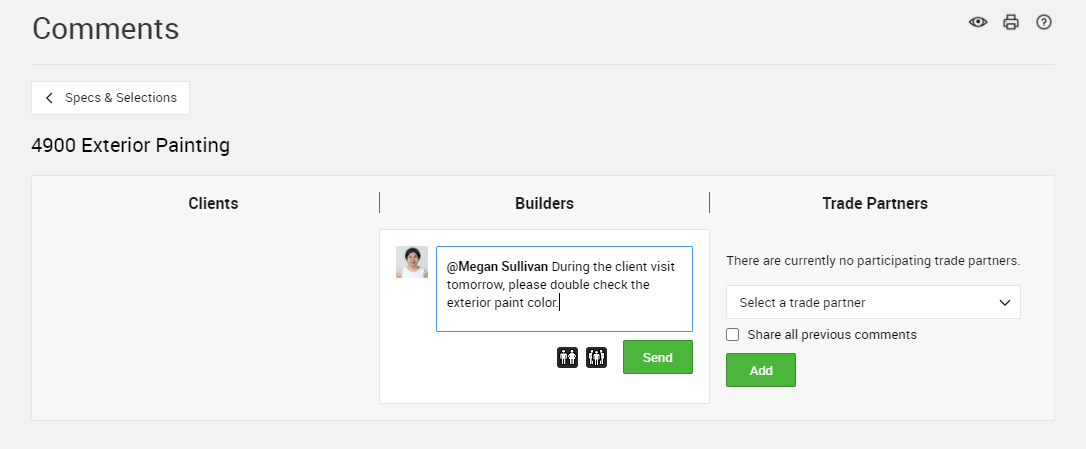Click the green Add button
The image size is (1086, 449).
point(760,370)
